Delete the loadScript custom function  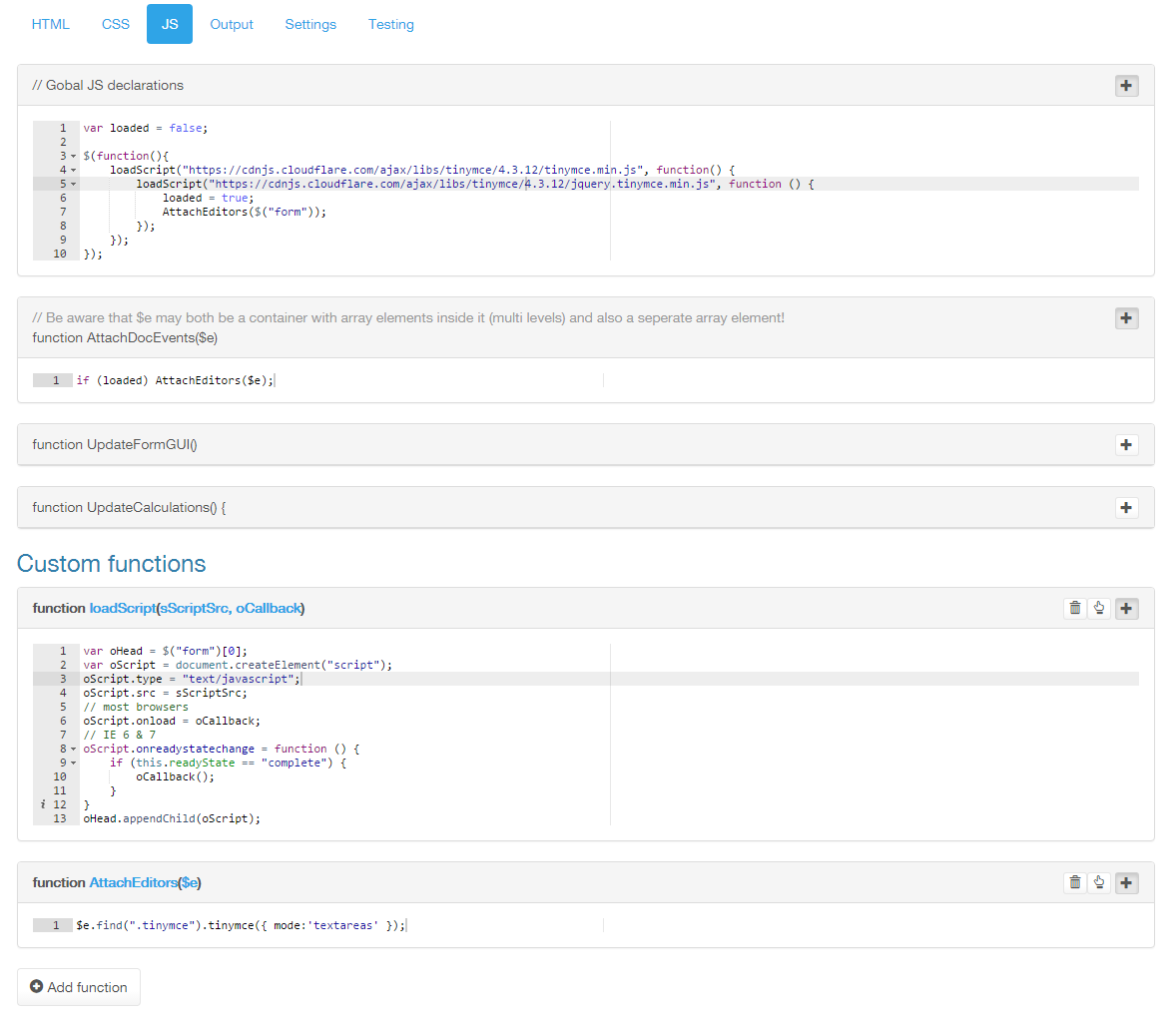point(1075,608)
